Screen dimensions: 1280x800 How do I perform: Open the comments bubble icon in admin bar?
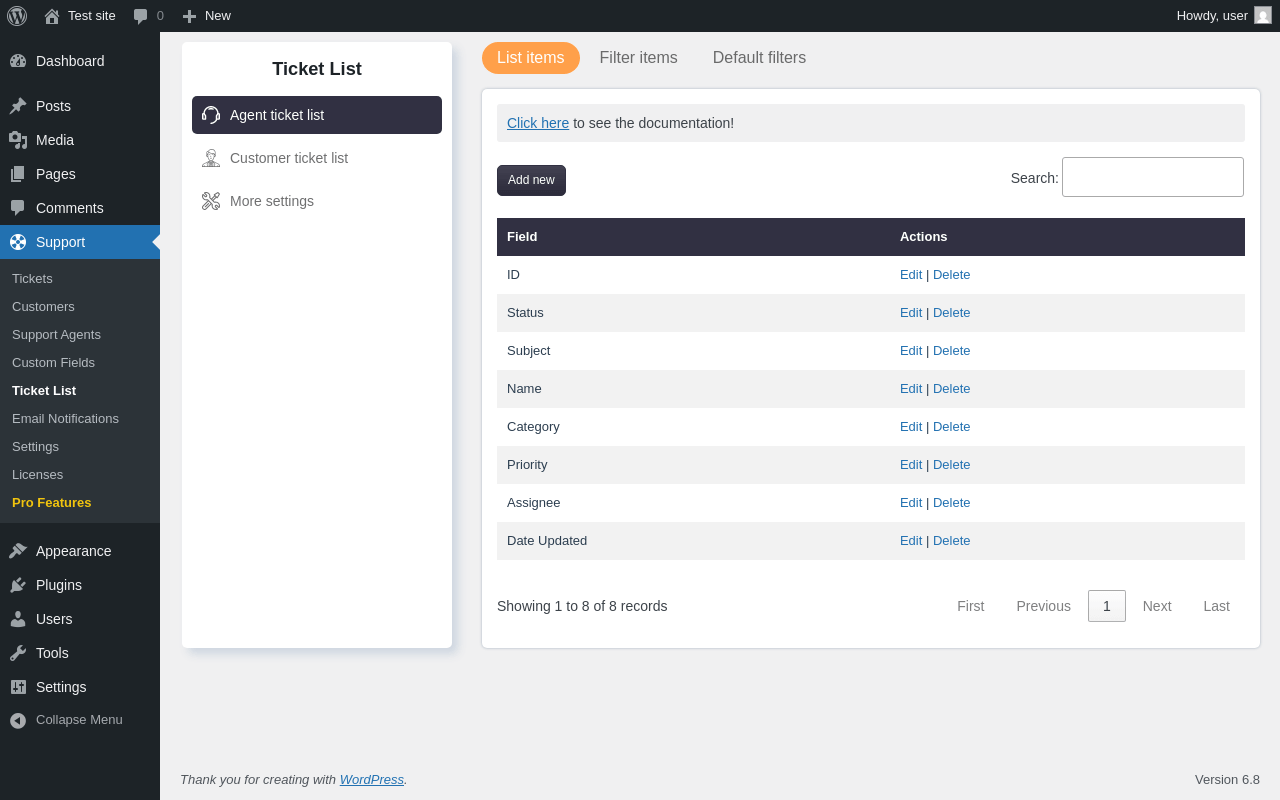point(141,16)
